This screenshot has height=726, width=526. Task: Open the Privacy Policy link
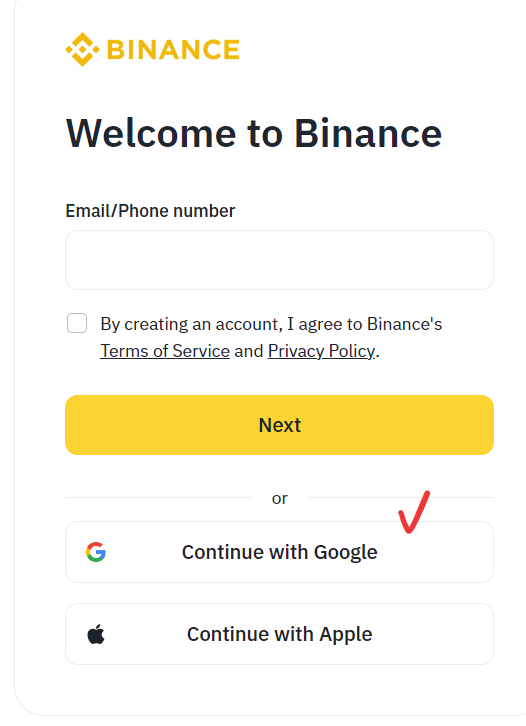point(321,351)
